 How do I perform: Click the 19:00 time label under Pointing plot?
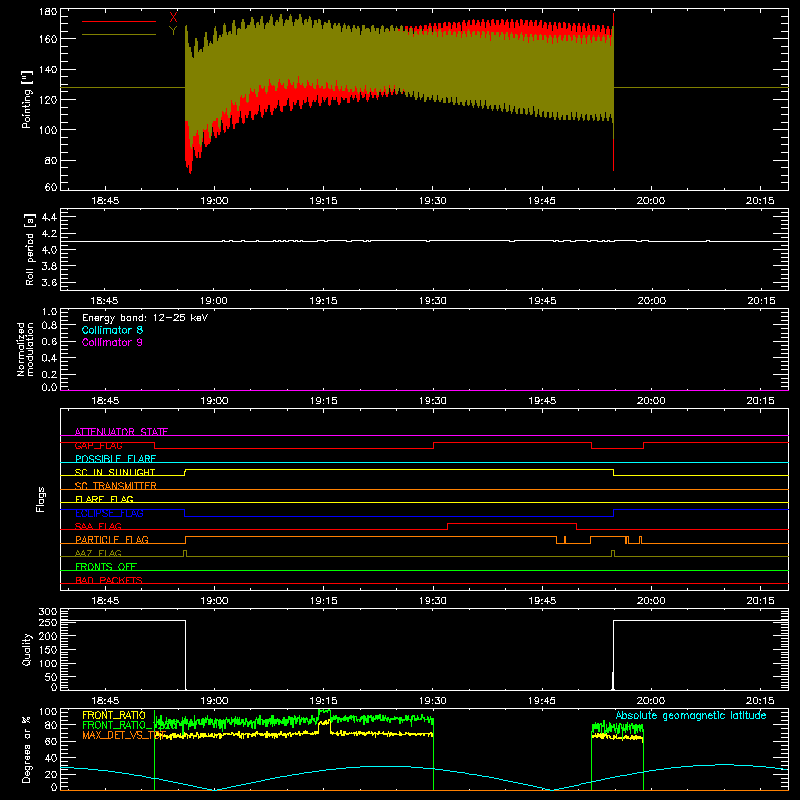[214, 201]
